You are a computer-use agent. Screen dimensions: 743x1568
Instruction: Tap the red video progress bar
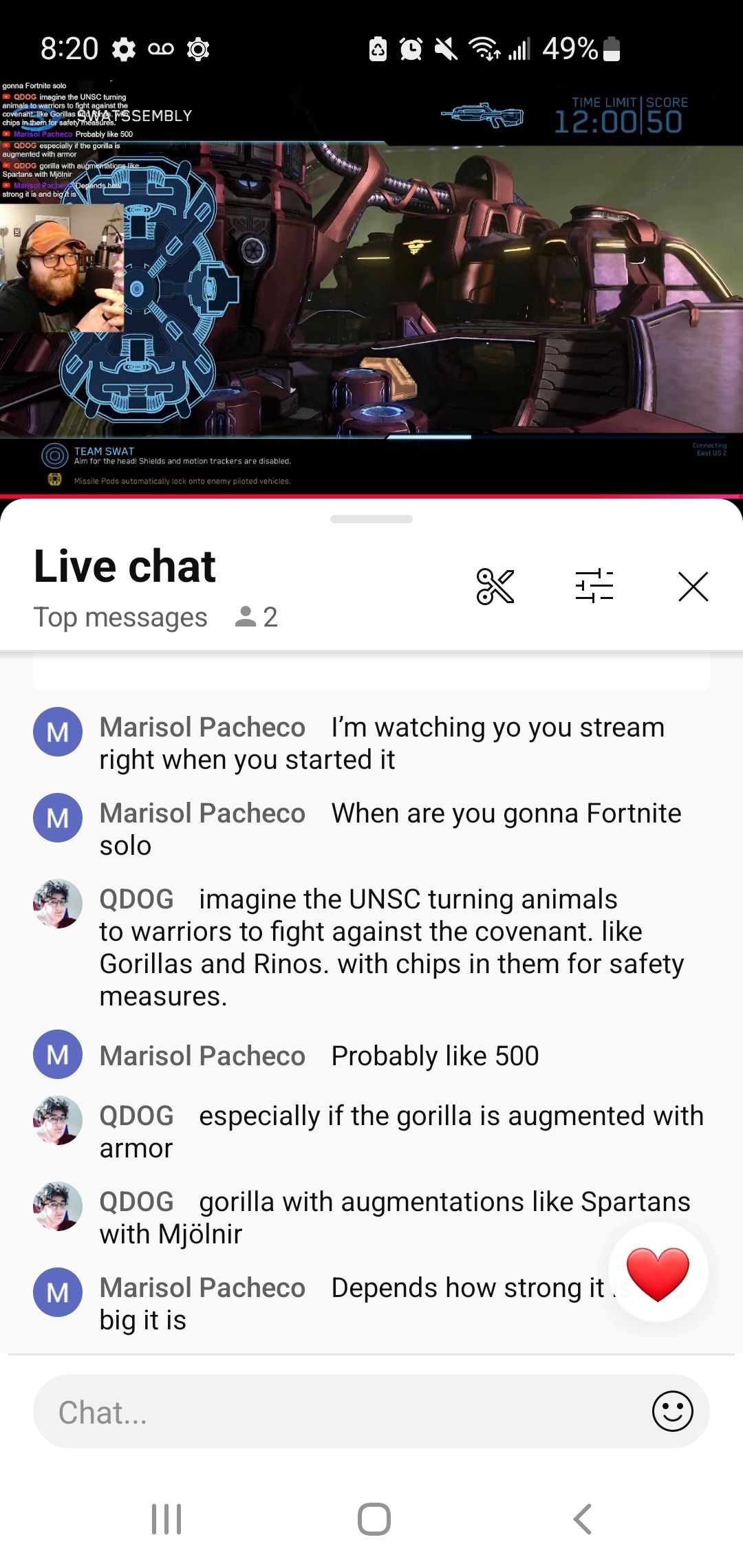tap(371, 496)
